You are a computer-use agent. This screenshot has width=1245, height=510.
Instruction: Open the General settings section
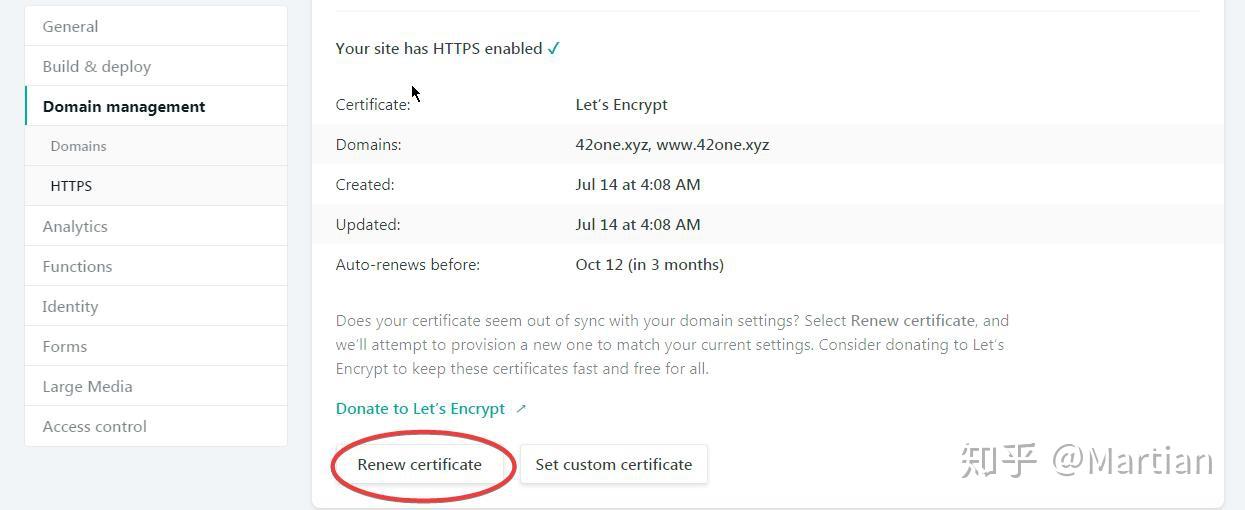pyautogui.click(x=70, y=26)
